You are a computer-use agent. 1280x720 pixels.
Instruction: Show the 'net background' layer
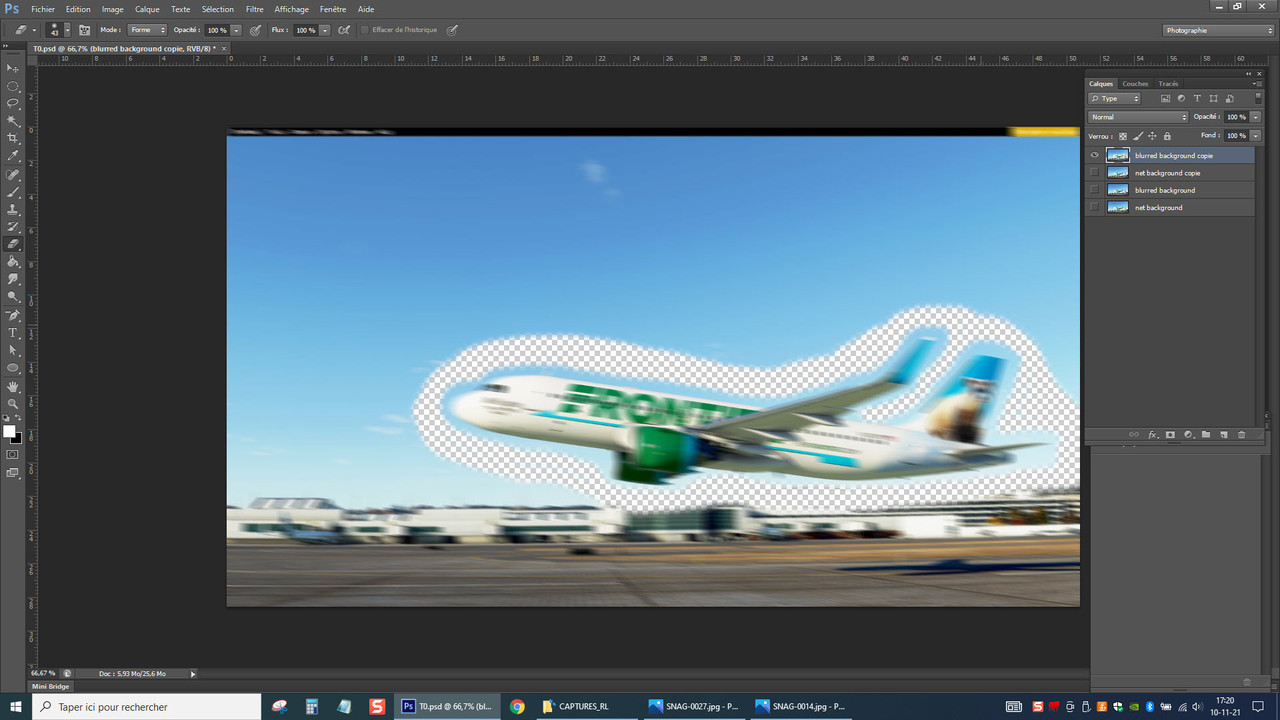click(x=1095, y=207)
